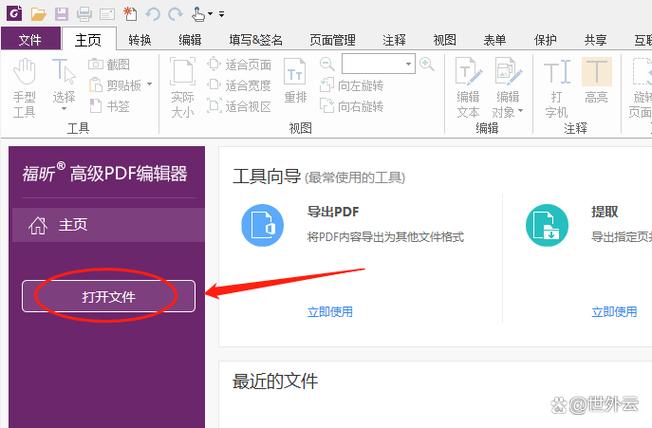Expand the 剪贴板 dropdown arrow

click(x=149, y=84)
